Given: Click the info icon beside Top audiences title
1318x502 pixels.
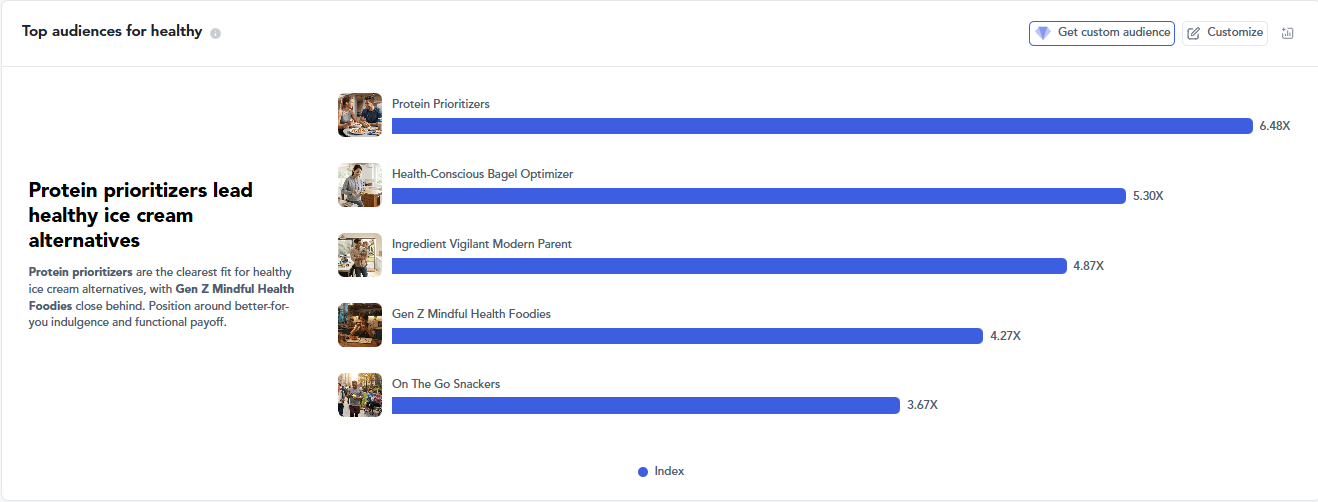Looking at the screenshot, I should click(x=216, y=33).
